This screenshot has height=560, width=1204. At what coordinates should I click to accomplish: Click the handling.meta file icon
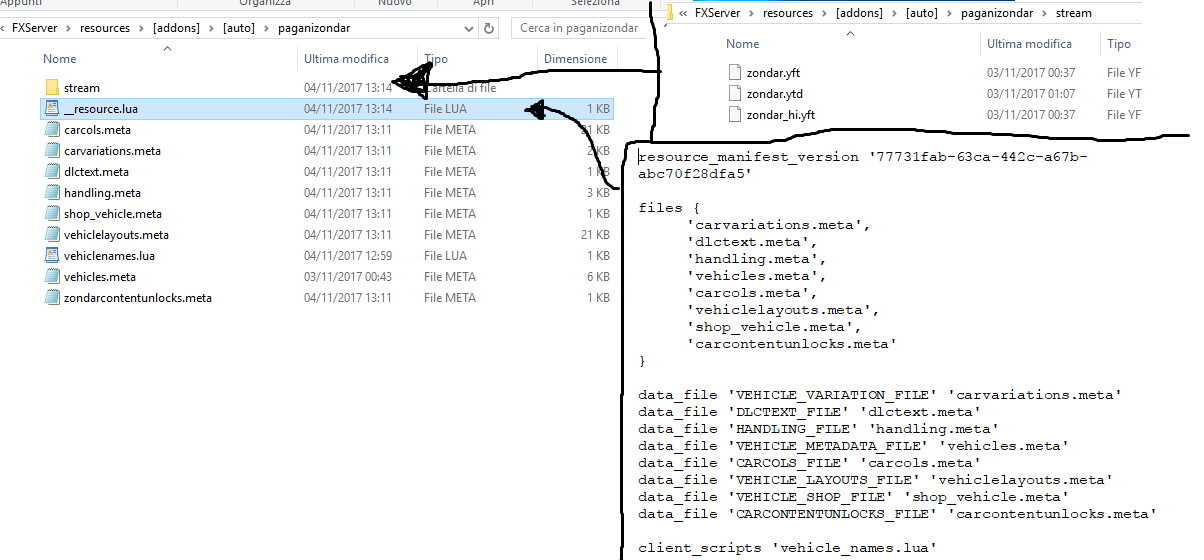point(52,193)
